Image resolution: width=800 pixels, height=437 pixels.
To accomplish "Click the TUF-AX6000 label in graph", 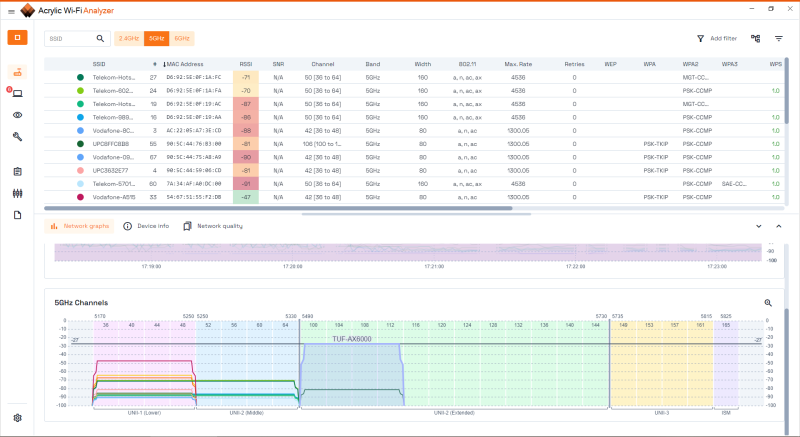I will pyautogui.click(x=352, y=339).
